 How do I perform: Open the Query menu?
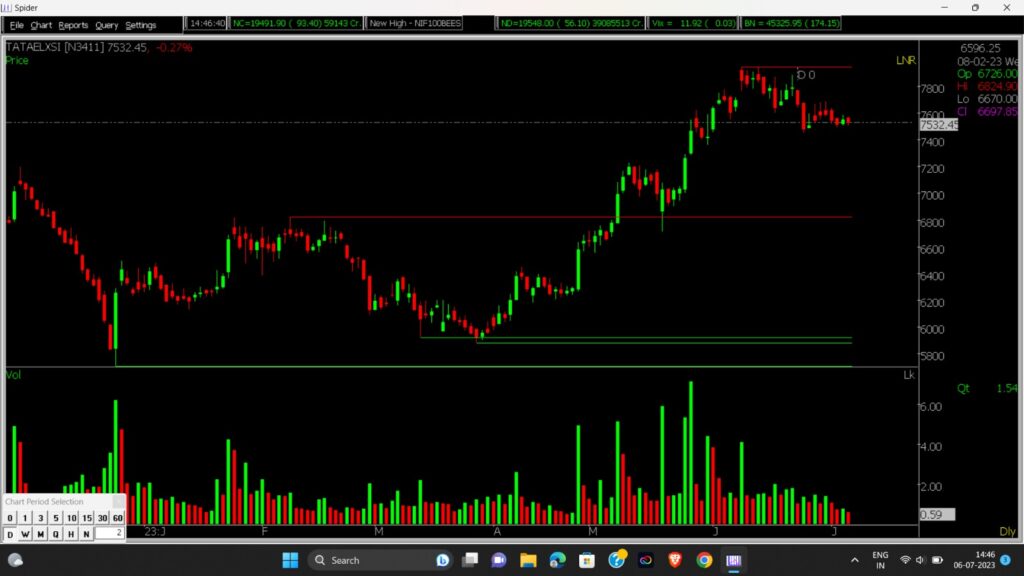point(106,25)
